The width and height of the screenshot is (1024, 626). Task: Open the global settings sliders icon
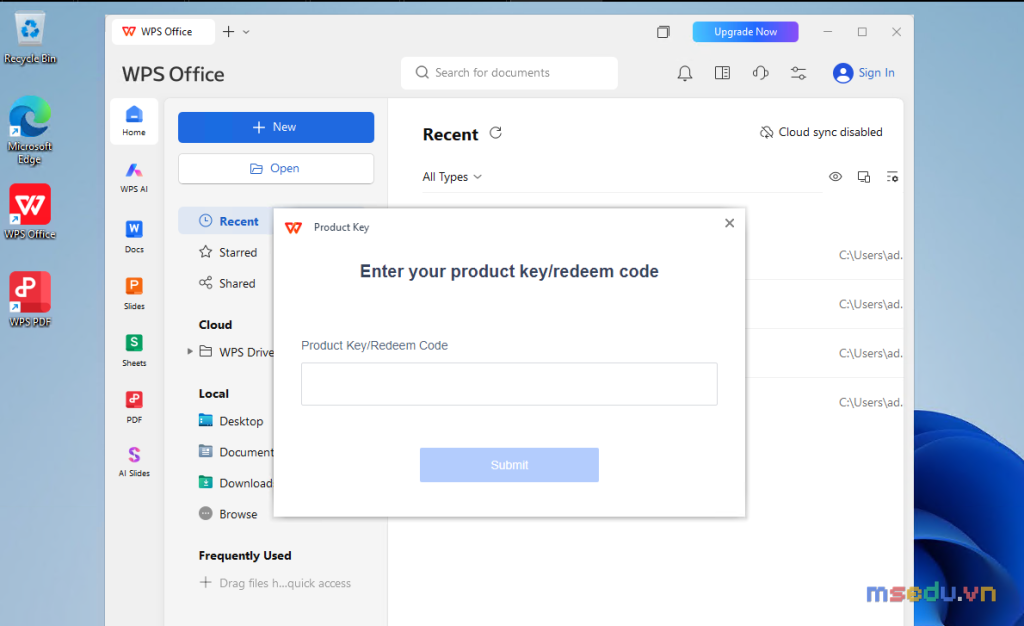tap(798, 73)
